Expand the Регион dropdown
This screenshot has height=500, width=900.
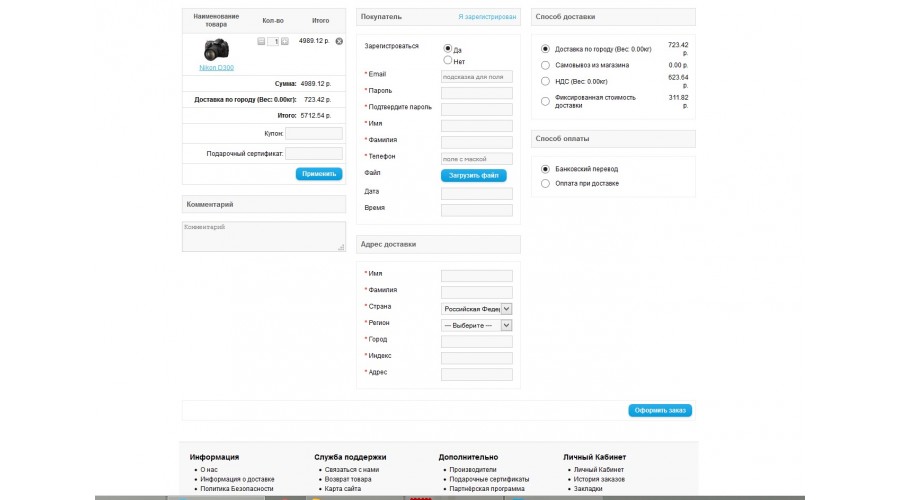(x=476, y=325)
